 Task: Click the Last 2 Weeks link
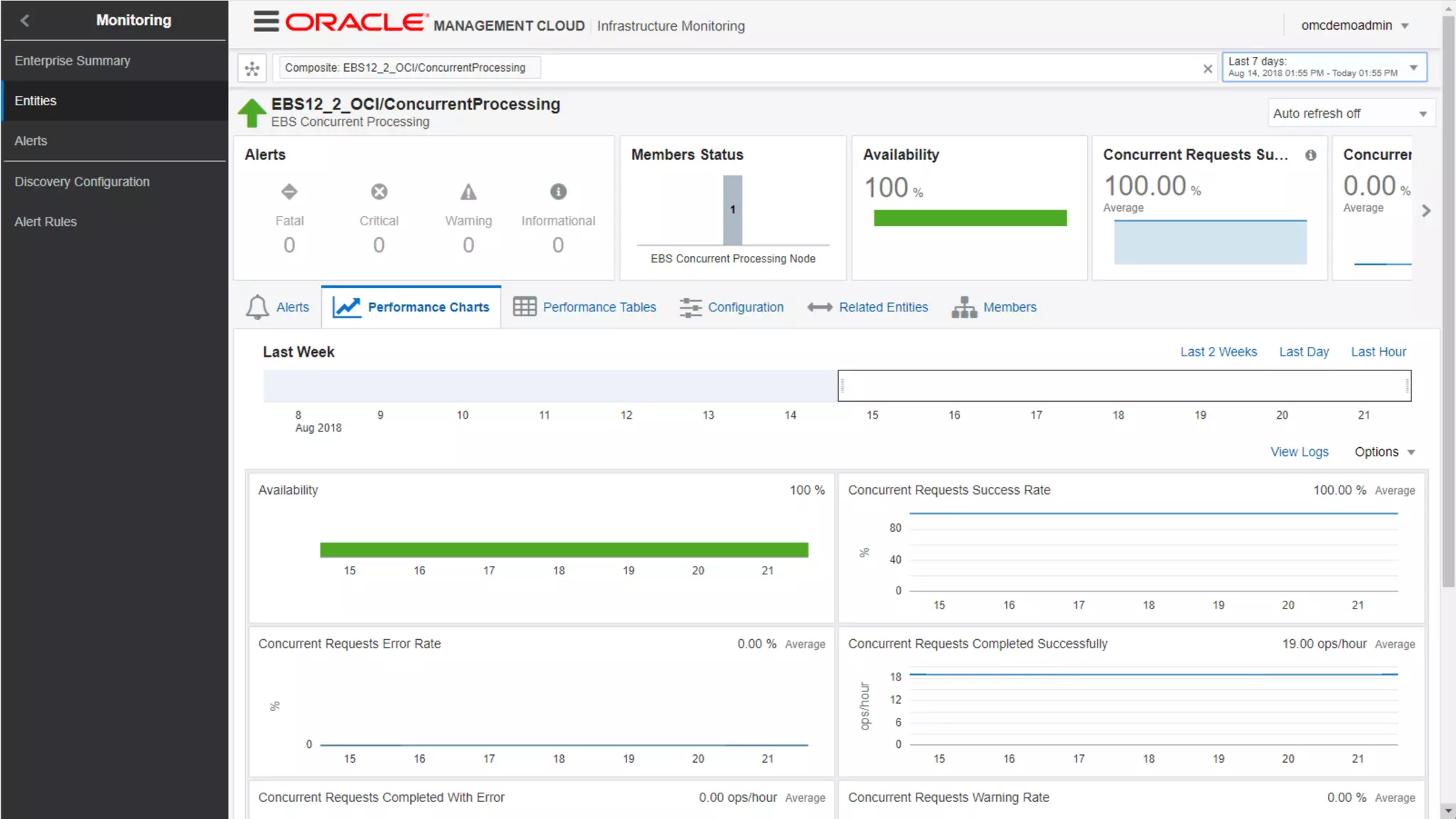point(1219,352)
